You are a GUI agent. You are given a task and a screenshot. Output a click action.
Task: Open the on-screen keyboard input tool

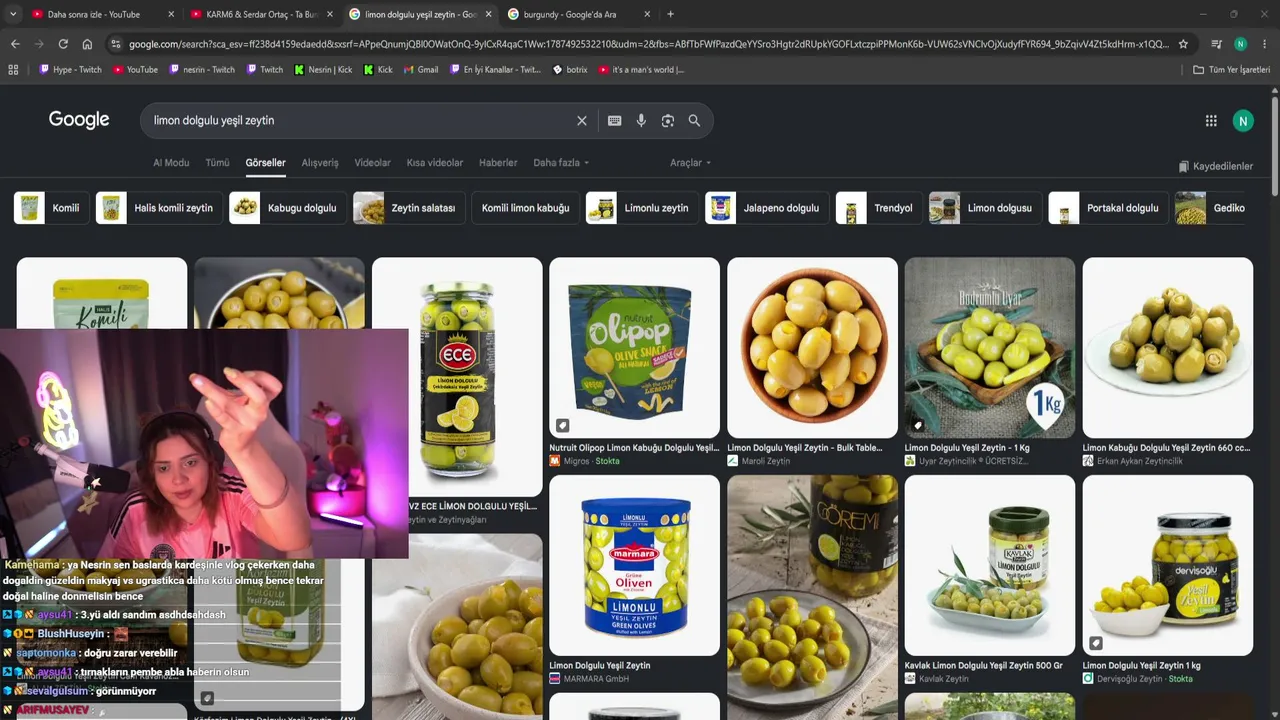pos(614,120)
